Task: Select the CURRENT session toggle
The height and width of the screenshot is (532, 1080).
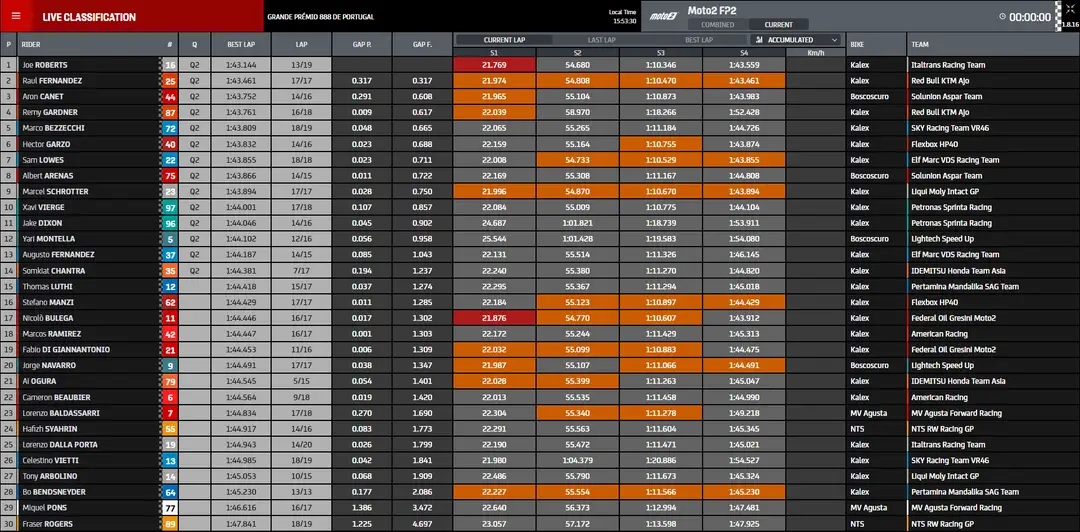Action: [778, 25]
